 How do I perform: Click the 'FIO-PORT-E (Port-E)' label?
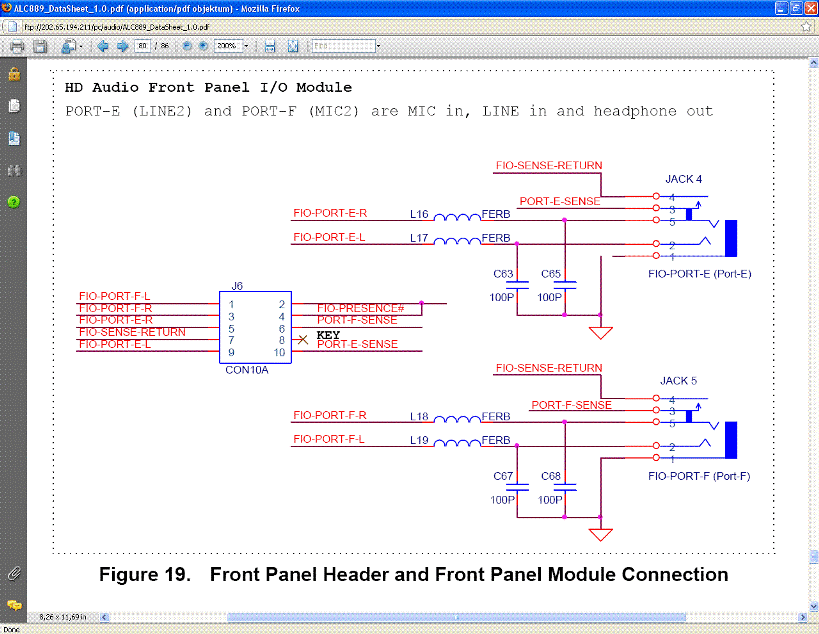point(699,274)
